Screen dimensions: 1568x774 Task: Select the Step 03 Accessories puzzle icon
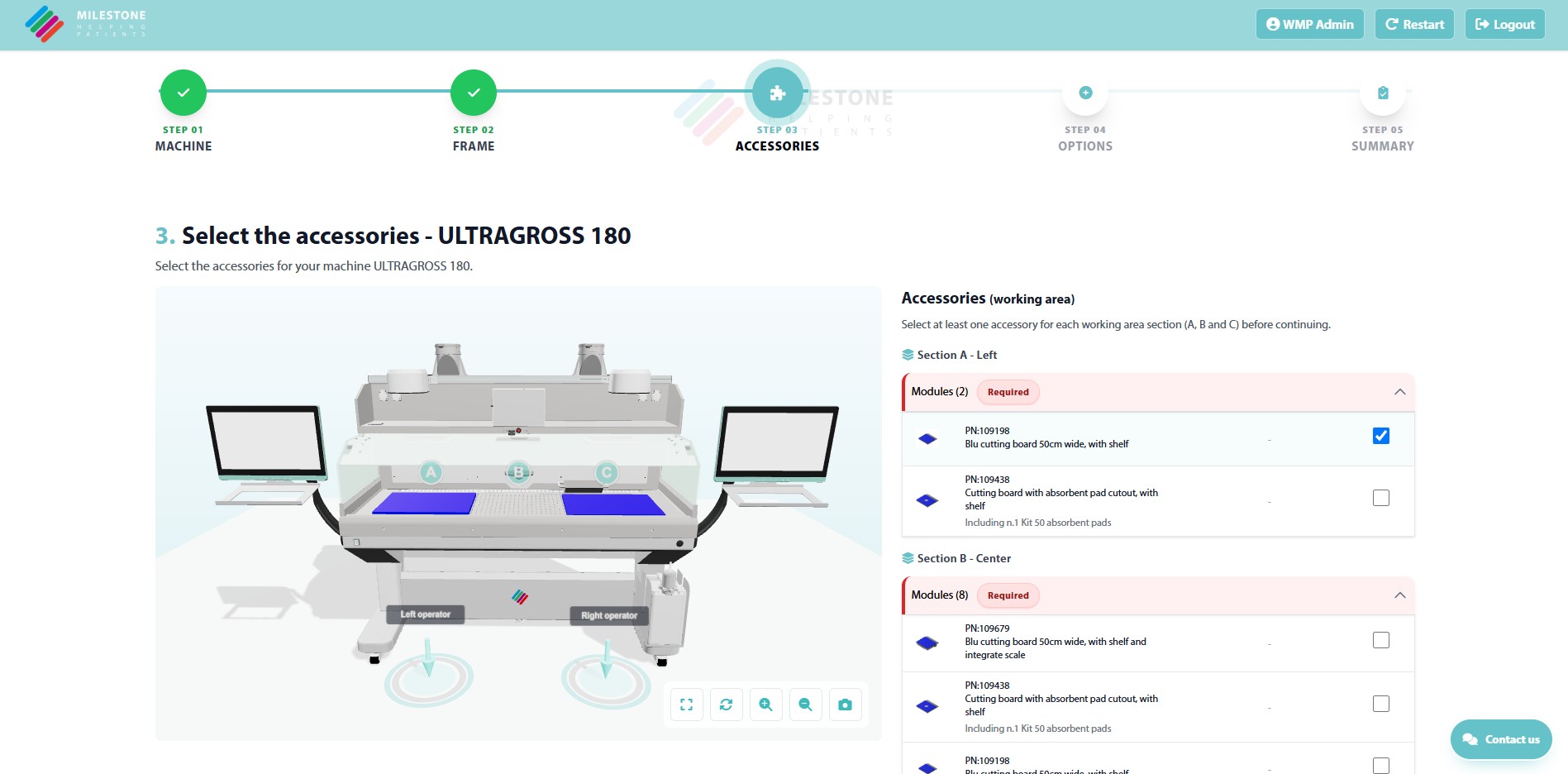[777, 93]
